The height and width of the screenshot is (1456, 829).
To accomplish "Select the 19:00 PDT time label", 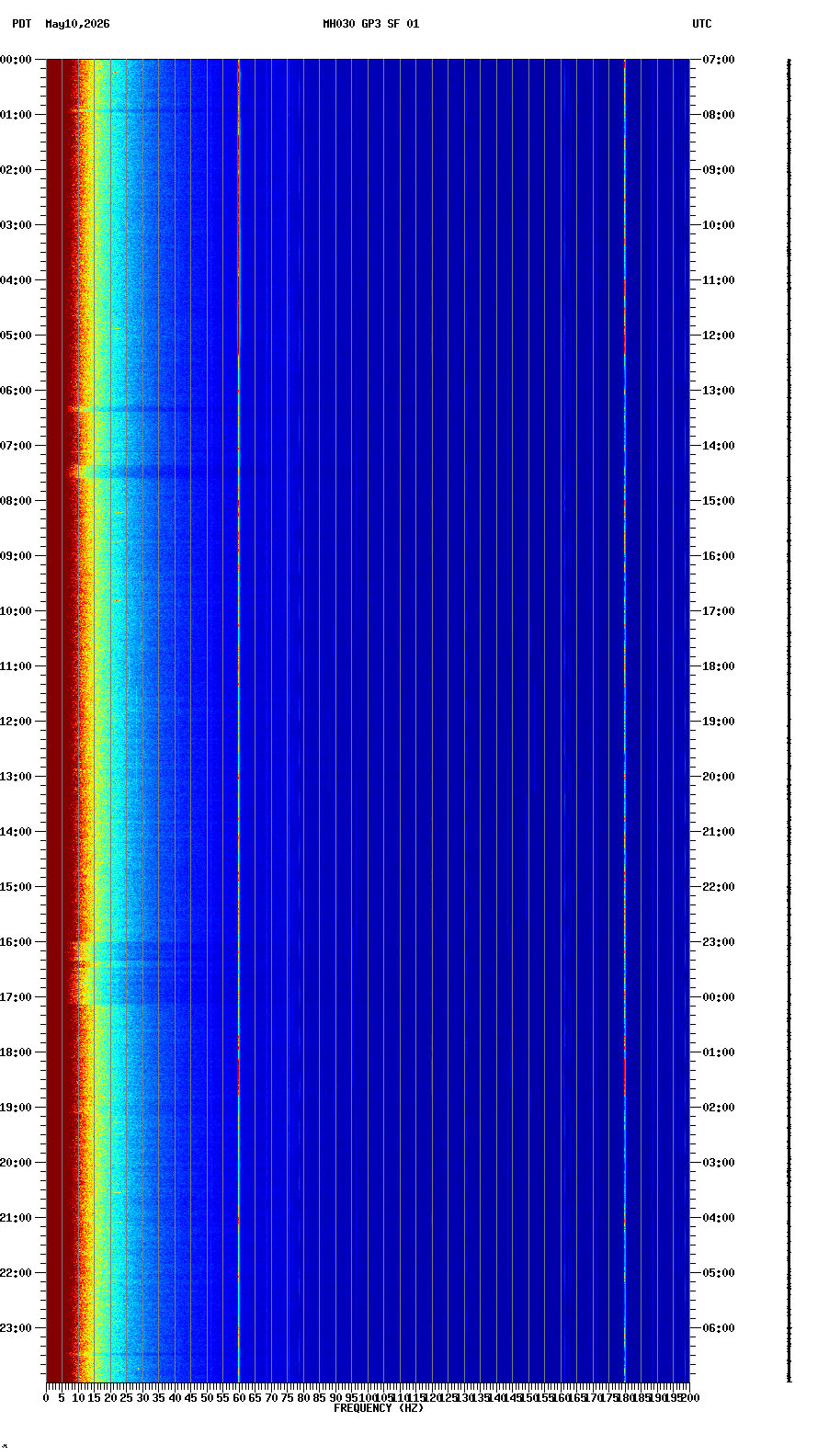I will (16, 1108).
